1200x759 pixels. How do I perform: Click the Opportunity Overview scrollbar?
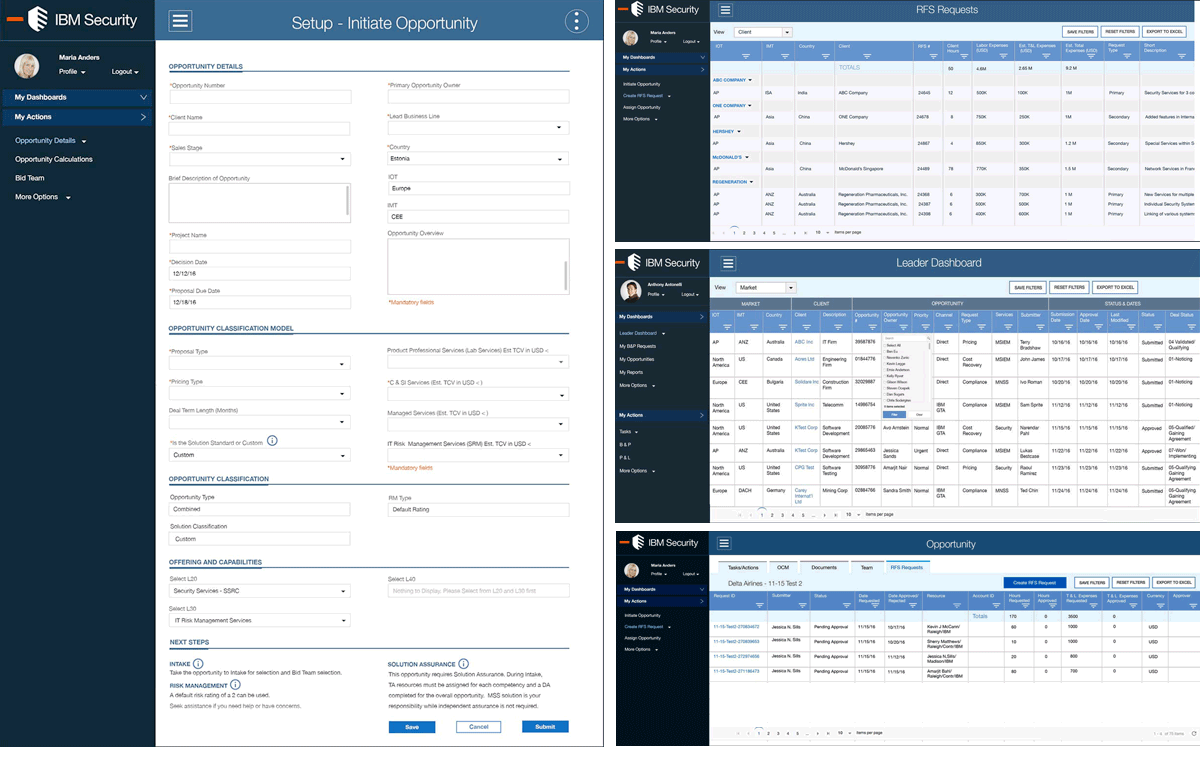(x=566, y=274)
